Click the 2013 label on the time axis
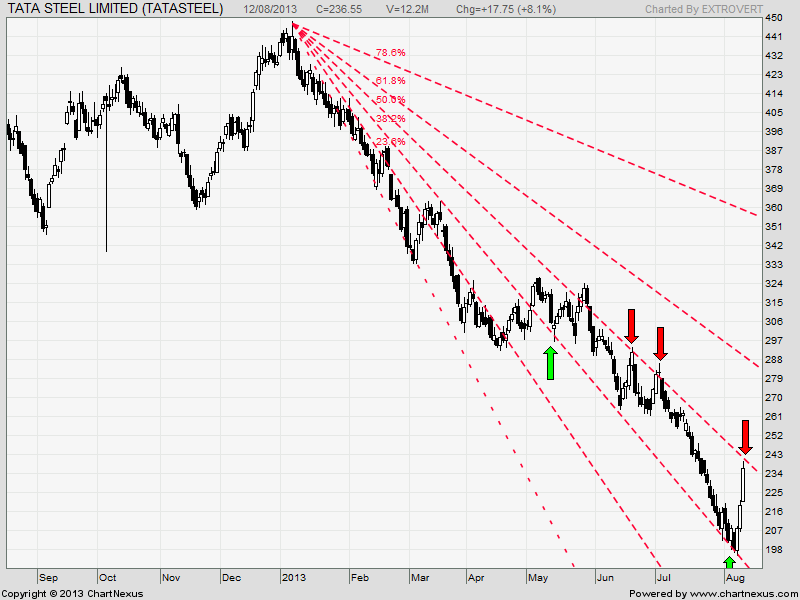 296,577
